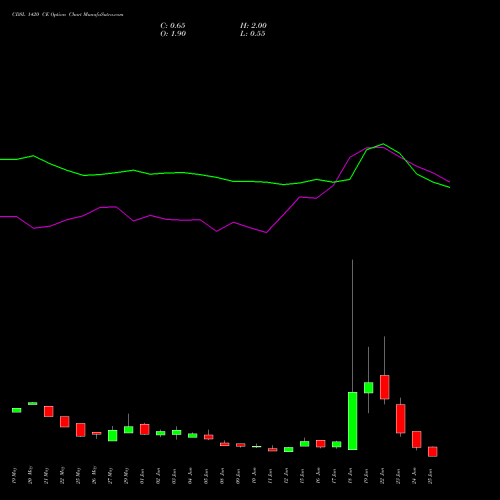Select the 17 Jun date label
The image size is (500, 500).
[x=334, y=476]
